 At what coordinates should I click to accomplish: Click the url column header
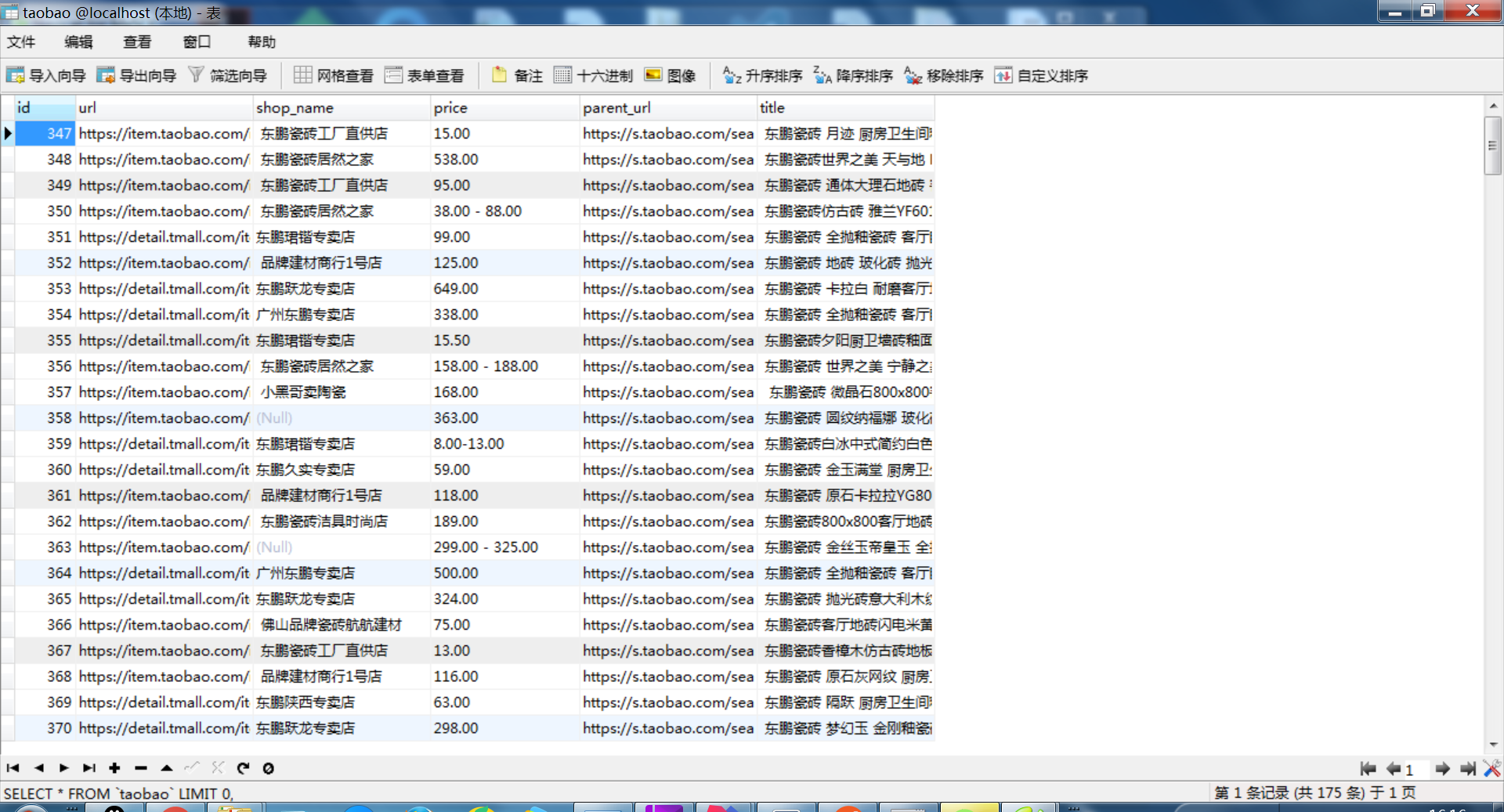click(x=164, y=107)
